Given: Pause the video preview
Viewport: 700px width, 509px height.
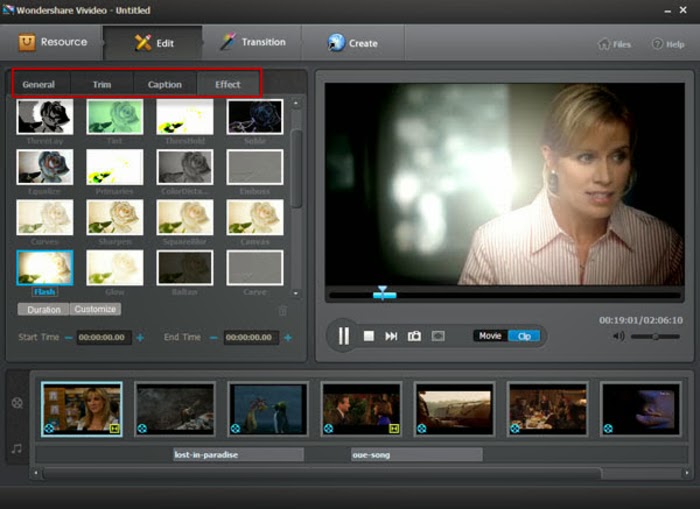Looking at the screenshot, I should coord(343,335).
